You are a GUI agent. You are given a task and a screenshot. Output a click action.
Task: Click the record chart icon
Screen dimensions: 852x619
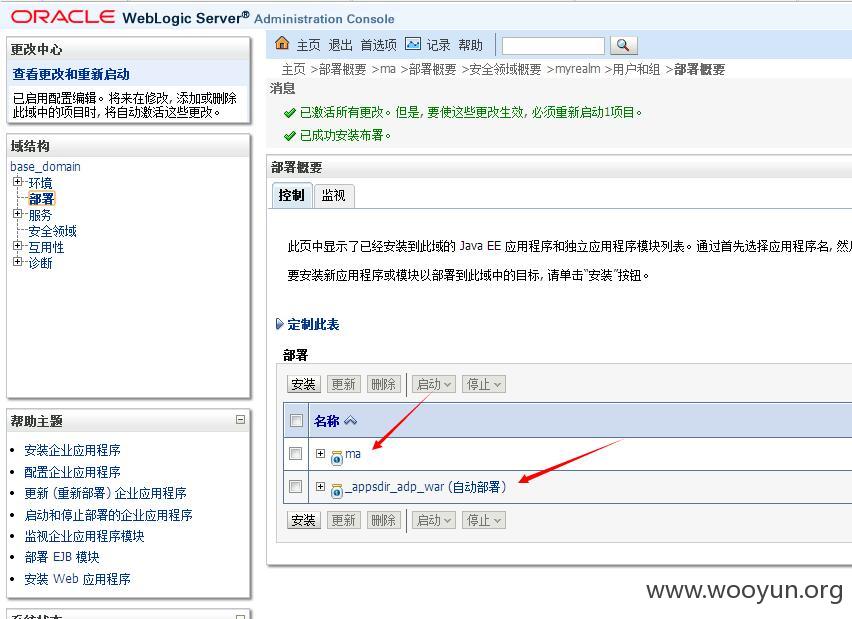click(x=413, y=43)
